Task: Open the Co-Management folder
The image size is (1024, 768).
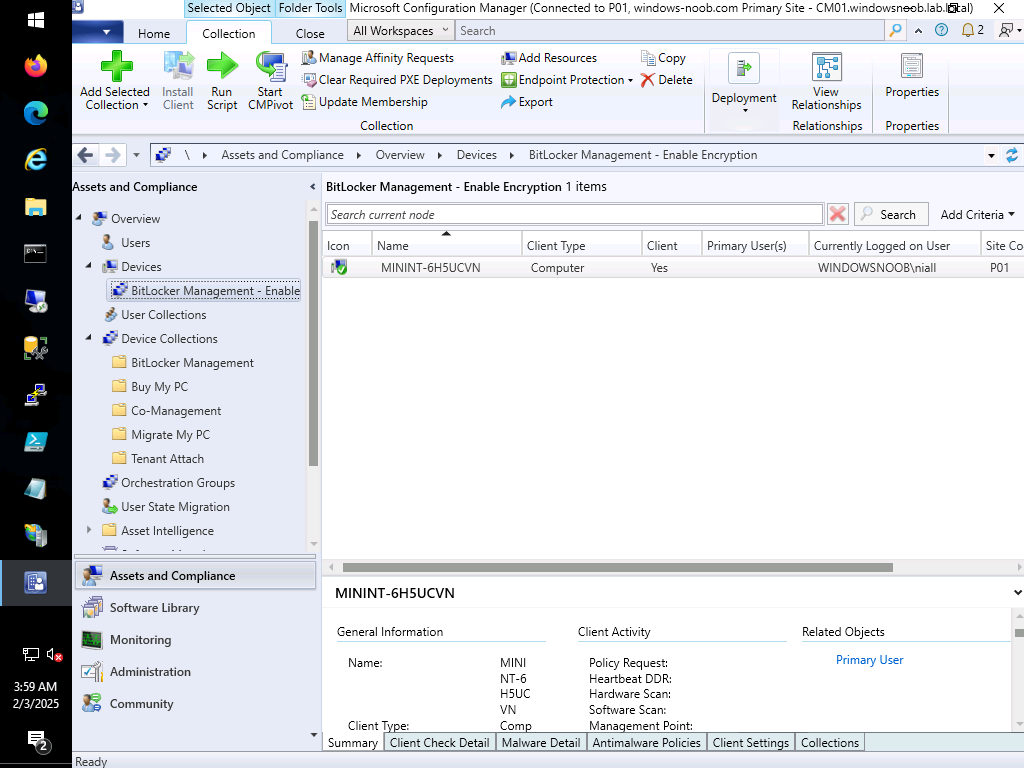Action: 176,411
